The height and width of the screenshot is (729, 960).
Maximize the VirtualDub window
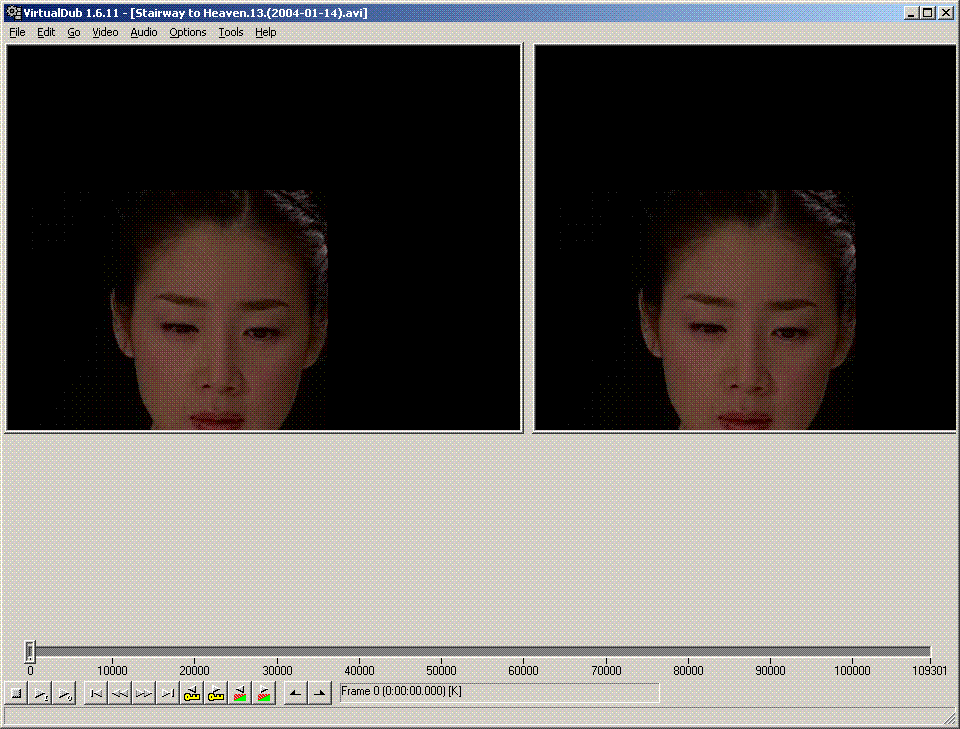tap(928, 13)
